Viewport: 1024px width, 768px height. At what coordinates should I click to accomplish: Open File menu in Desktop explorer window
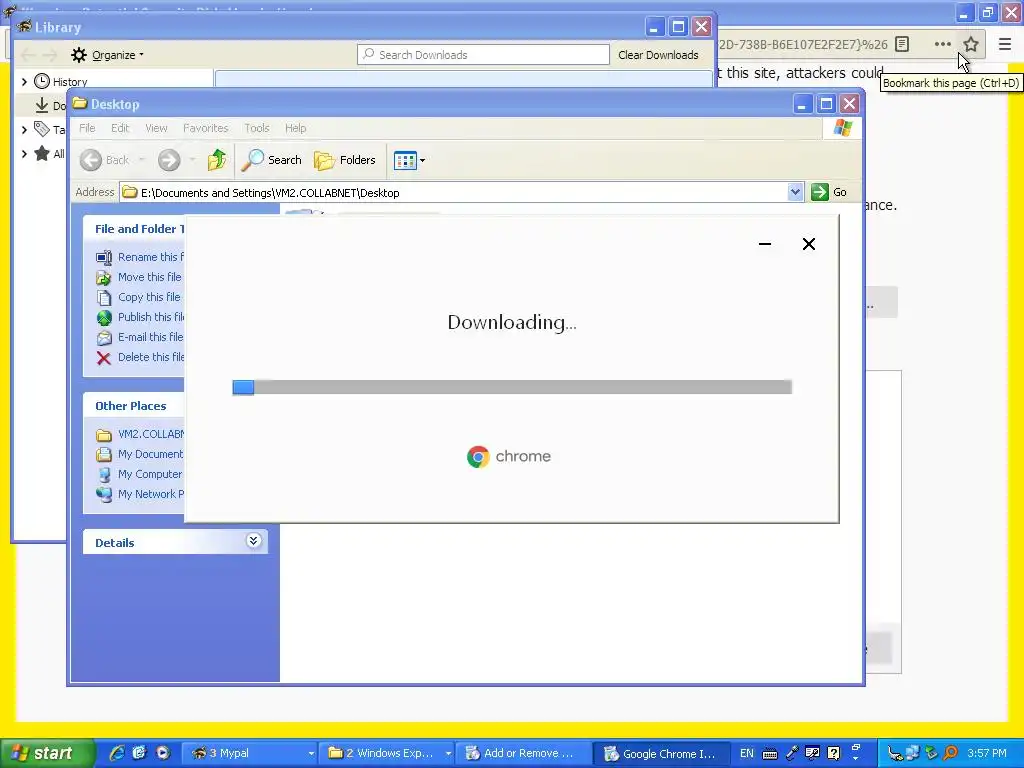tap(87, 128)
